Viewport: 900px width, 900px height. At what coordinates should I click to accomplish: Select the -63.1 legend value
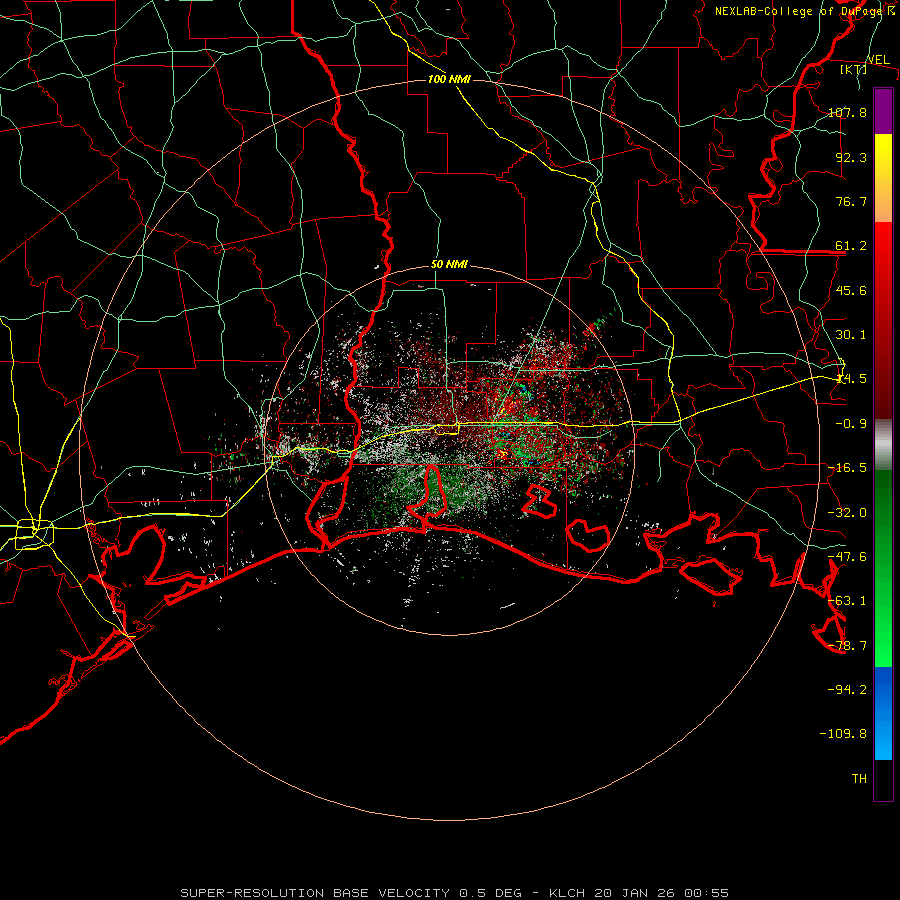tap(847, 601)
